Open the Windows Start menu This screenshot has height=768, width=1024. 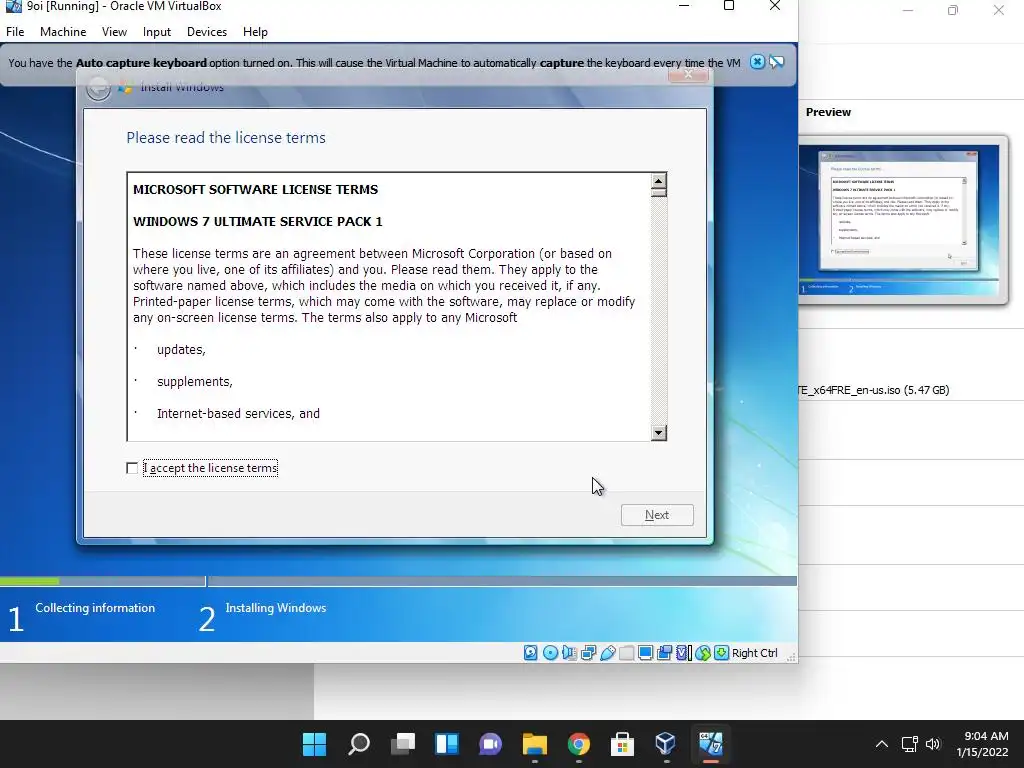(x=314, y=744)
